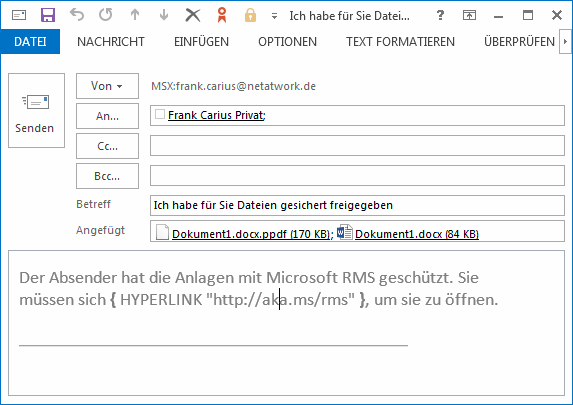Select attachment Dokument1.docx.ppdf (170 KB)
Screen dimensions: 573x405
252,234
